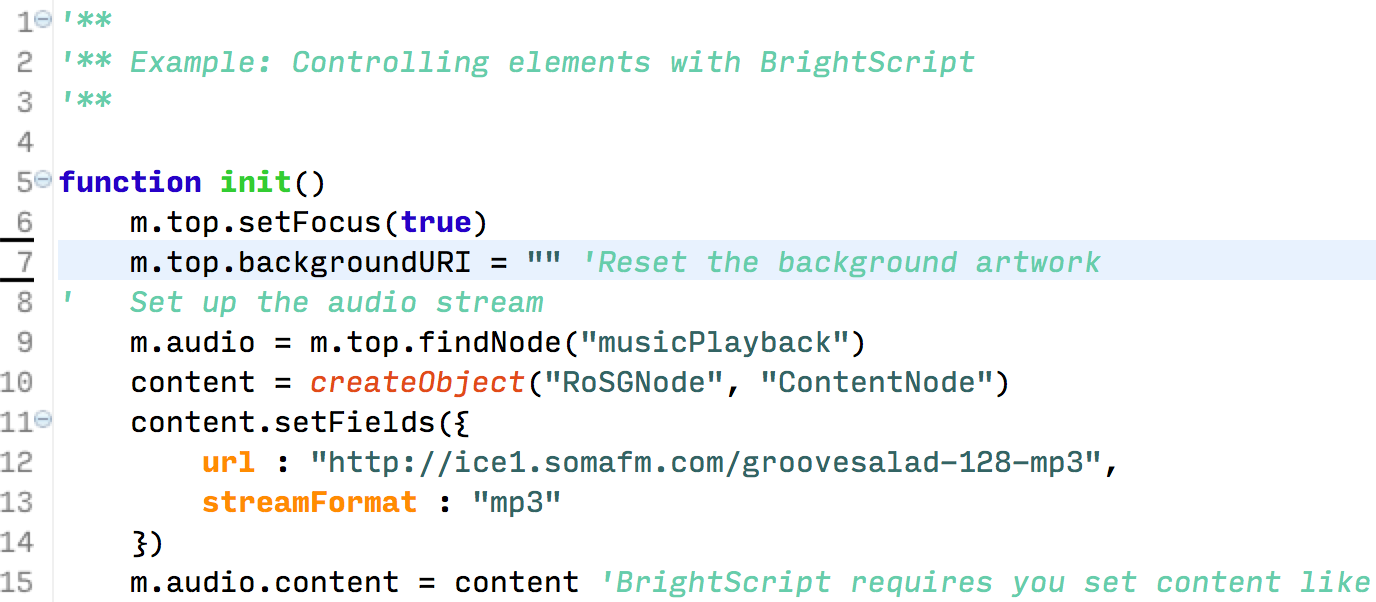Viewport: 1376px width, 602px height.
Task: Click the 'streamFormat' key
Action: tap(309, 502)
